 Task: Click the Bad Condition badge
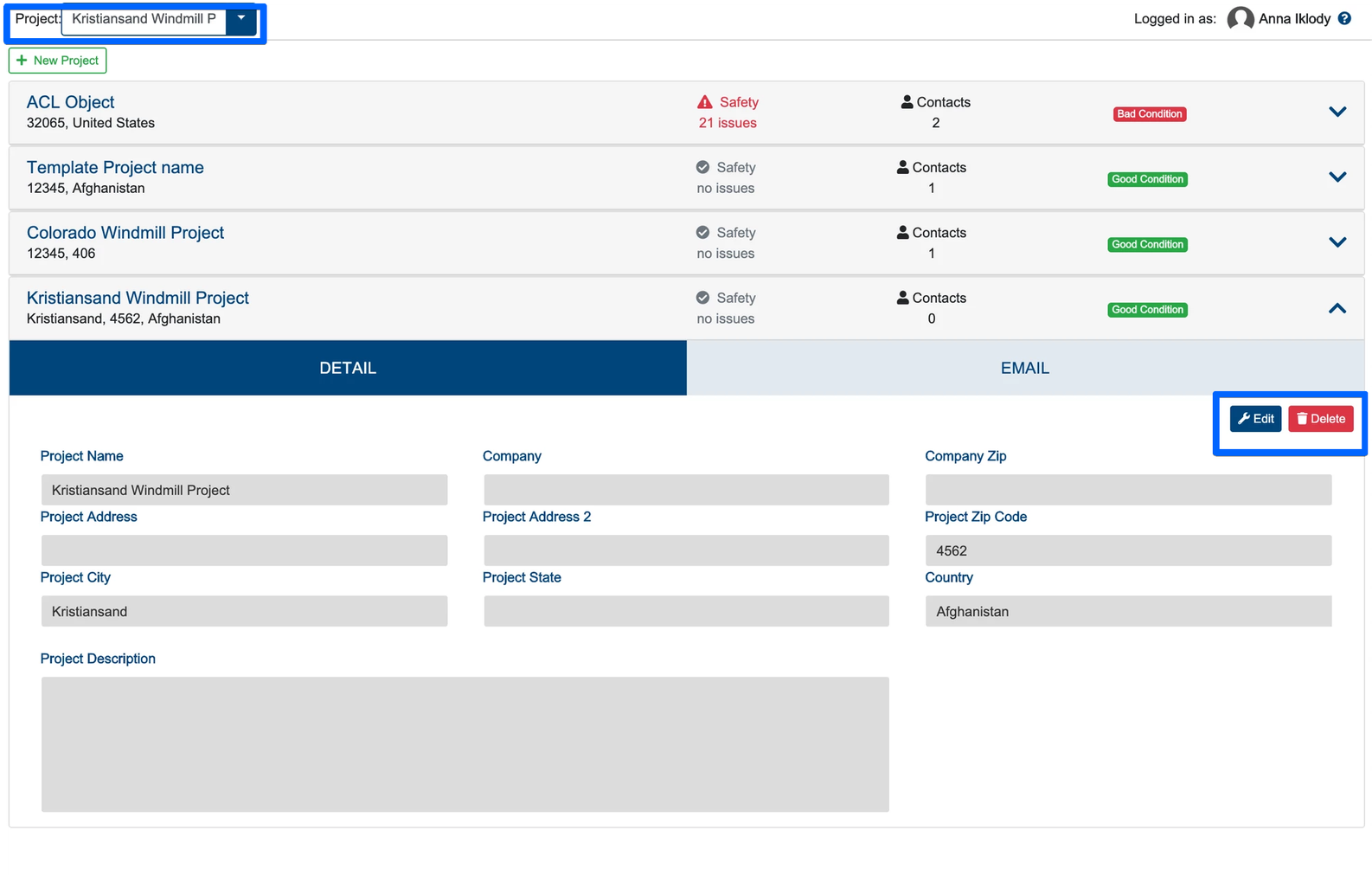tap(1149, 114)
